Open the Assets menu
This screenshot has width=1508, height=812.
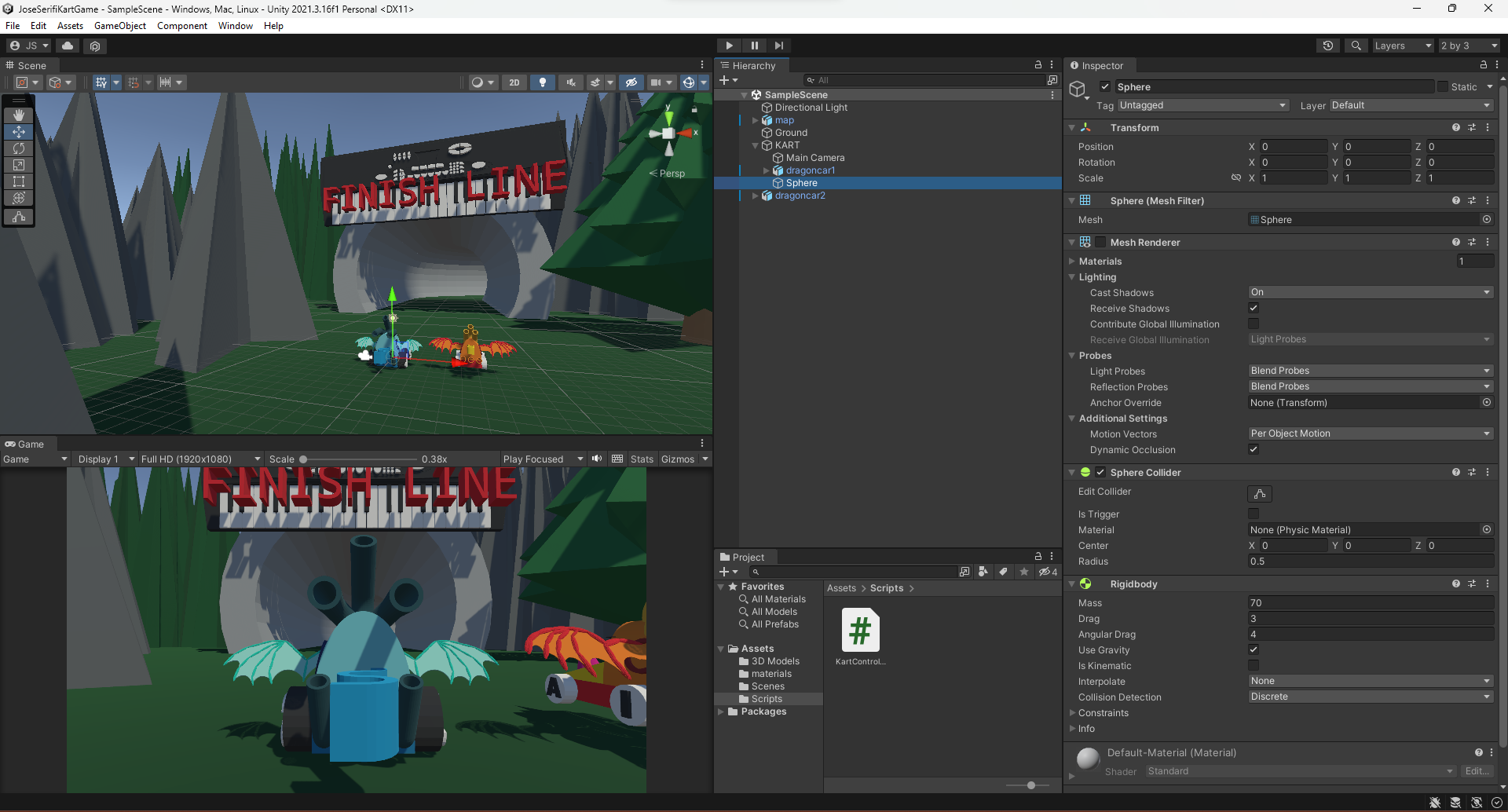(x=70, y=26)
